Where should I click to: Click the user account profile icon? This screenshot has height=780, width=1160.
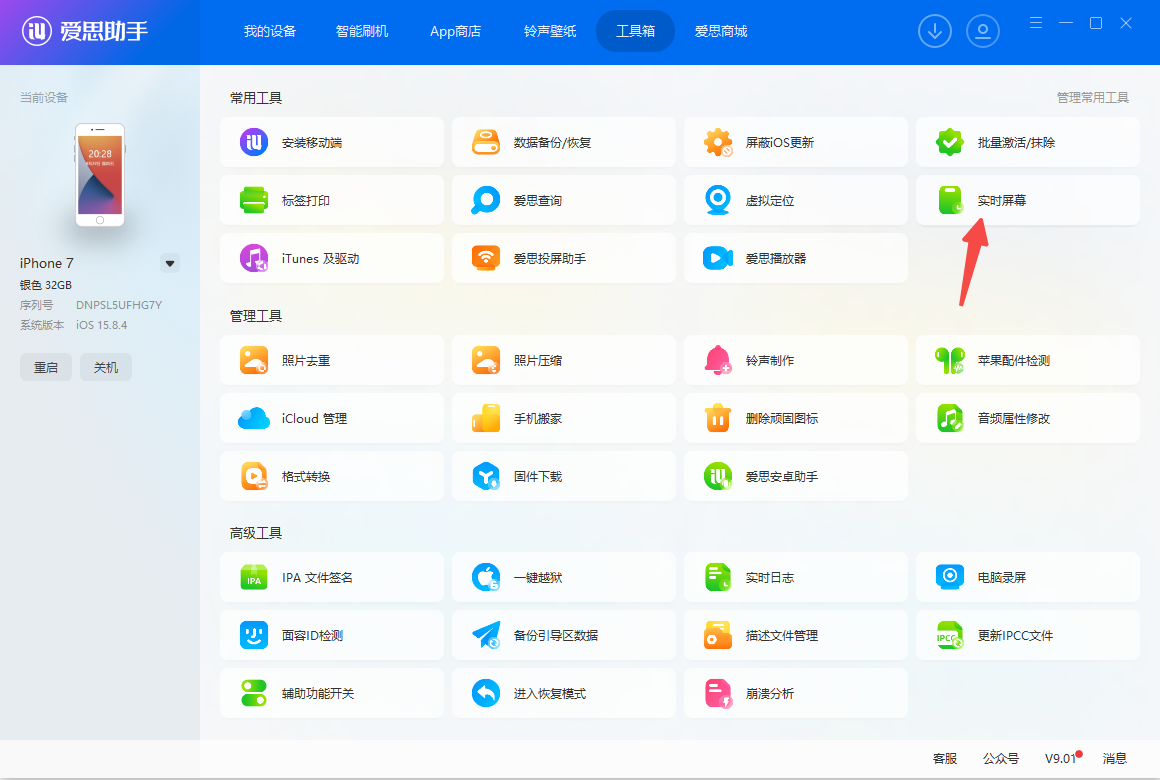tap(983, 32)
